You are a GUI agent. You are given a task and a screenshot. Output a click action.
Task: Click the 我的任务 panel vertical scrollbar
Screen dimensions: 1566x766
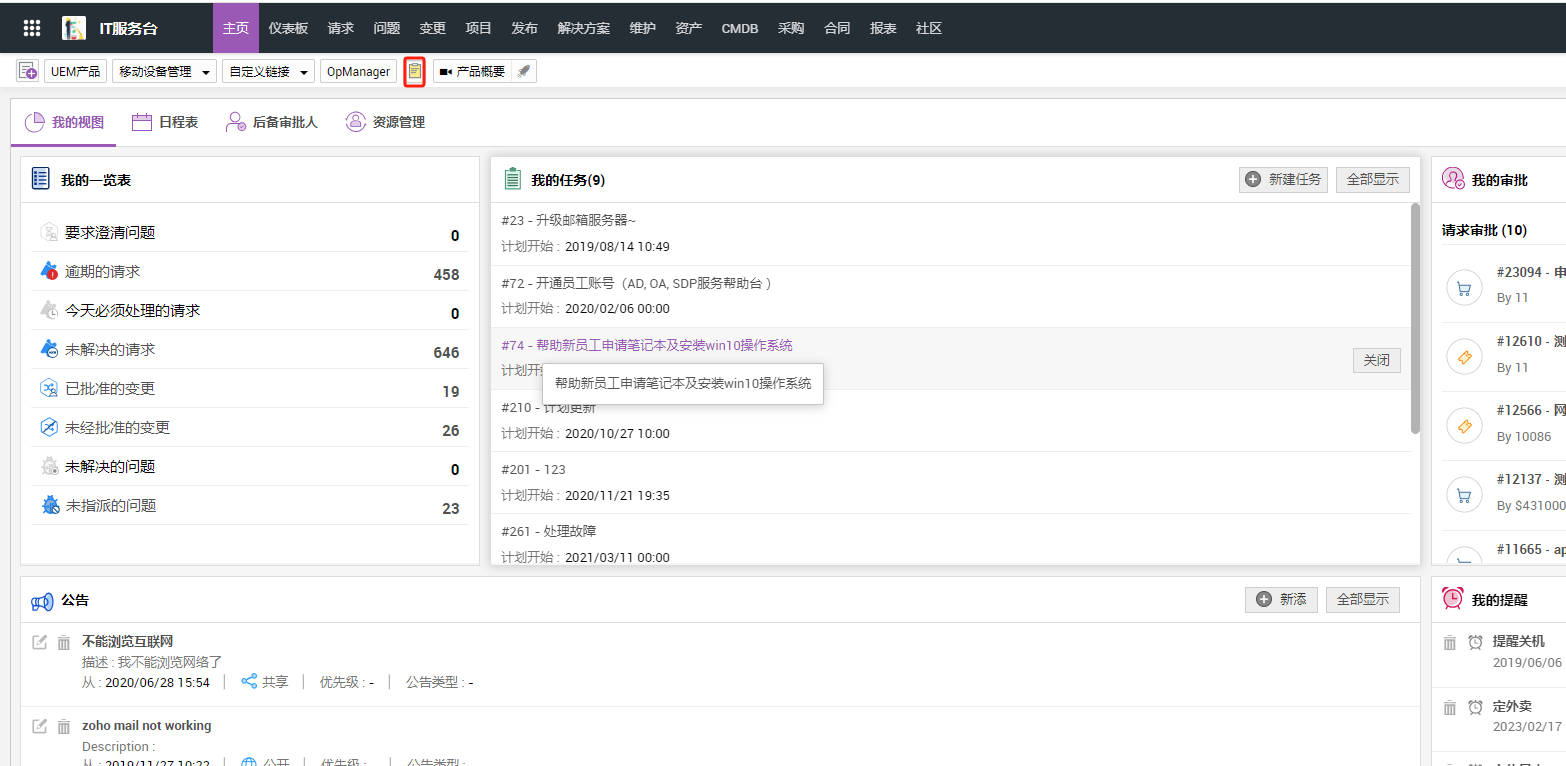(1415, 318)
